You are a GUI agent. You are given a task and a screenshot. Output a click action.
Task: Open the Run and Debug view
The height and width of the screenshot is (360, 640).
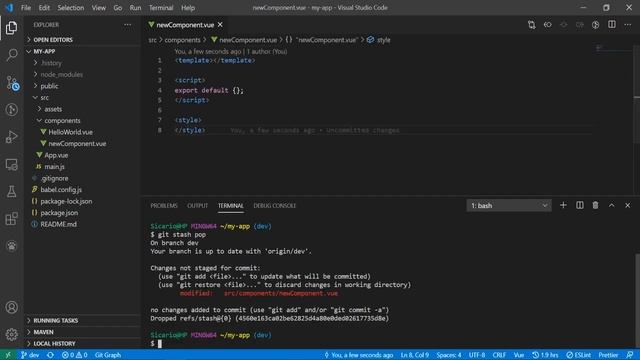click(x=11, y=137)
